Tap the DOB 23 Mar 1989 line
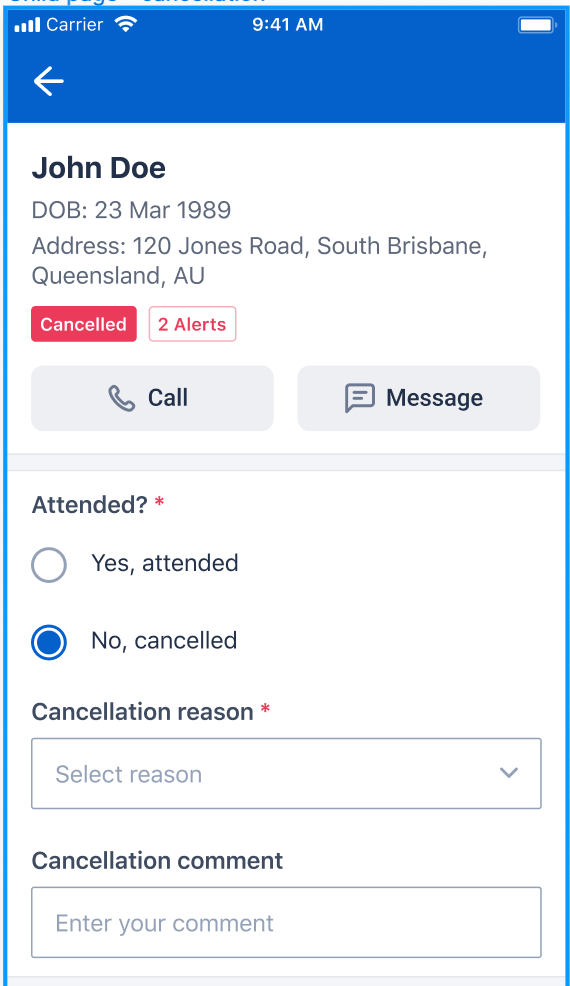Screen dimensions: 570x986 click(131, 210)
